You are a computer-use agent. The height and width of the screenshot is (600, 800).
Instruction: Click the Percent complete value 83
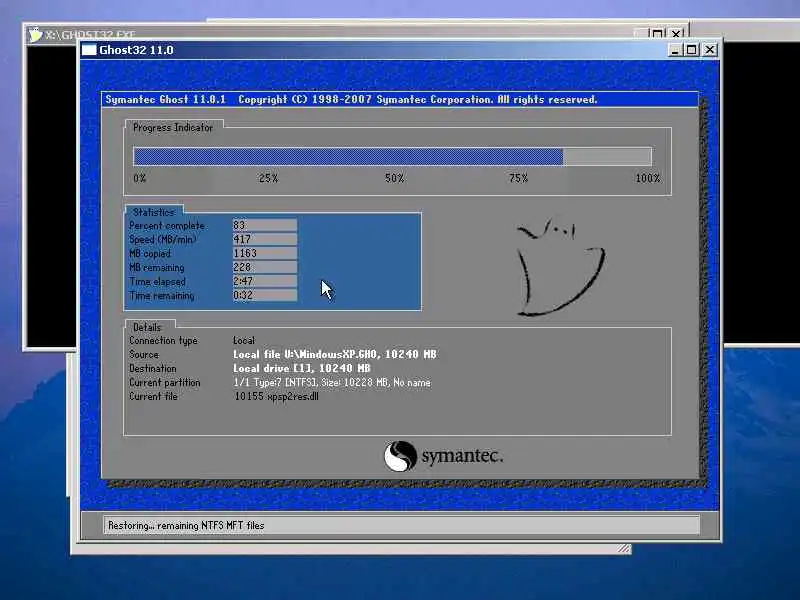[264, 225]
